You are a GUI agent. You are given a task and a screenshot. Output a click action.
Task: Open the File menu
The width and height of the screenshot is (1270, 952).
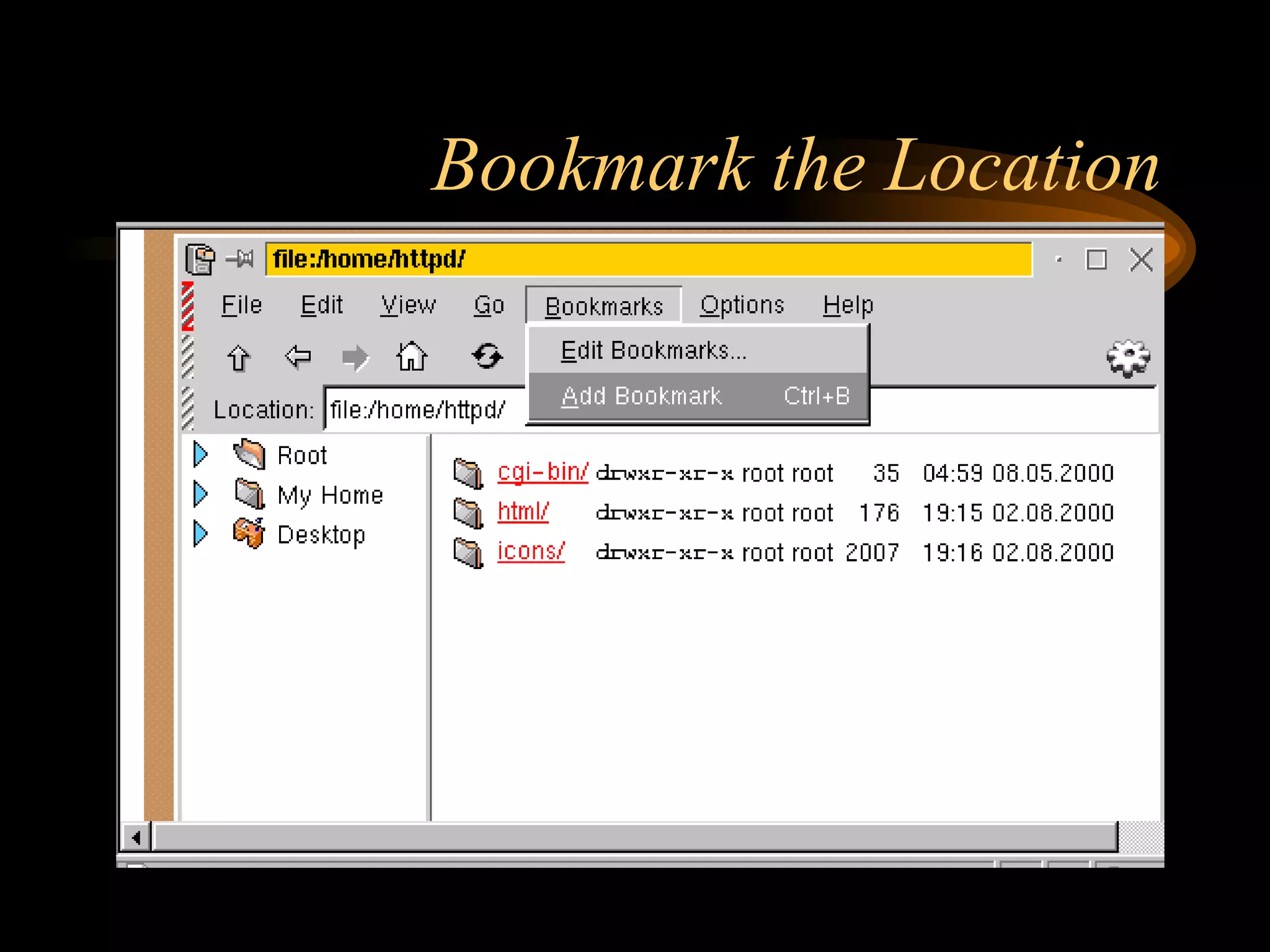[242, 306]
